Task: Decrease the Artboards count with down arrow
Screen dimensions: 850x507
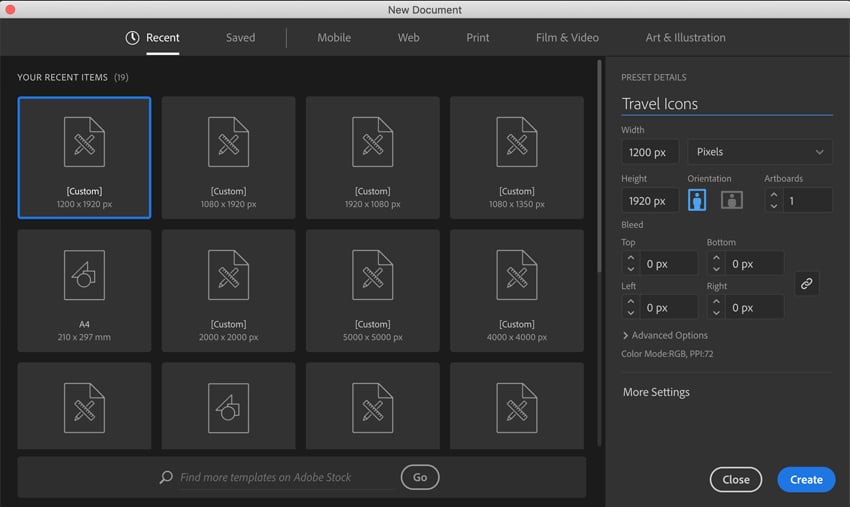Action: coord(774,206)
